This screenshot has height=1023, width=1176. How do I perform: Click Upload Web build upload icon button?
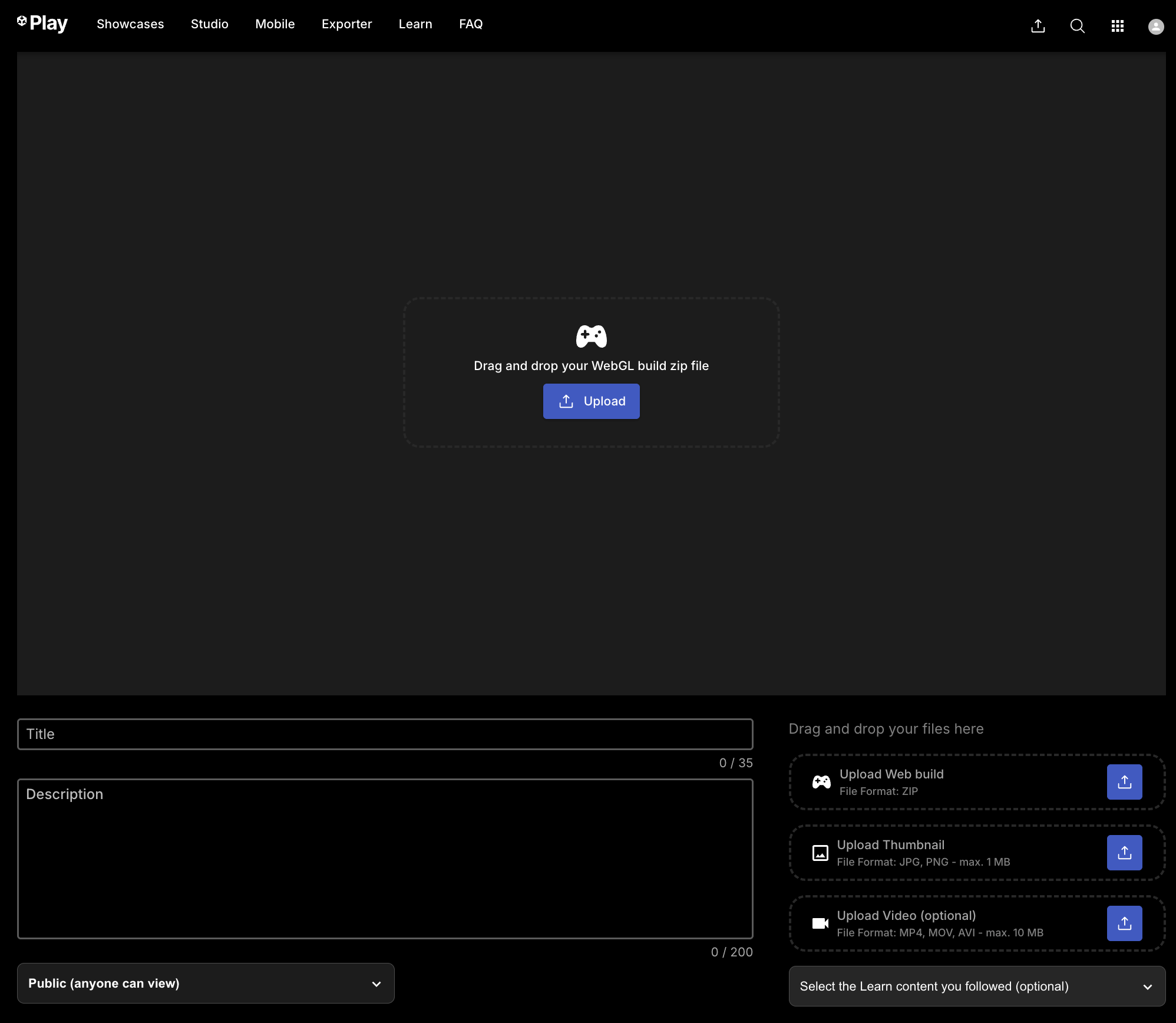click(1124, 782)
